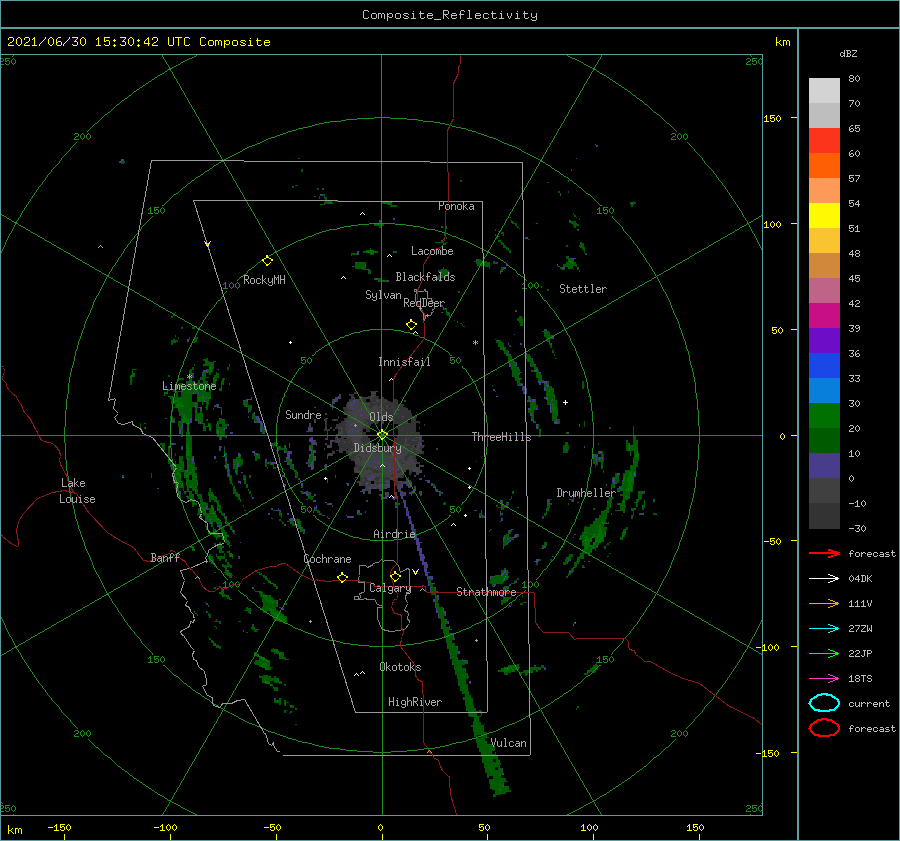Image resolution: width=900 pixels, height=841 pixels.
Task: Click the Strathmore label
Action: (486, 592)
